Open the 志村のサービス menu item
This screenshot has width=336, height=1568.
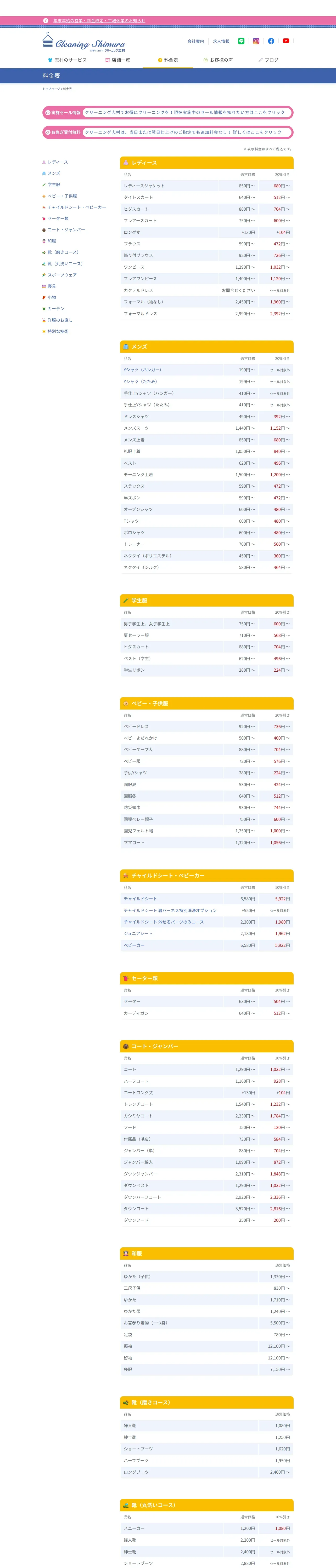point(67,60)
